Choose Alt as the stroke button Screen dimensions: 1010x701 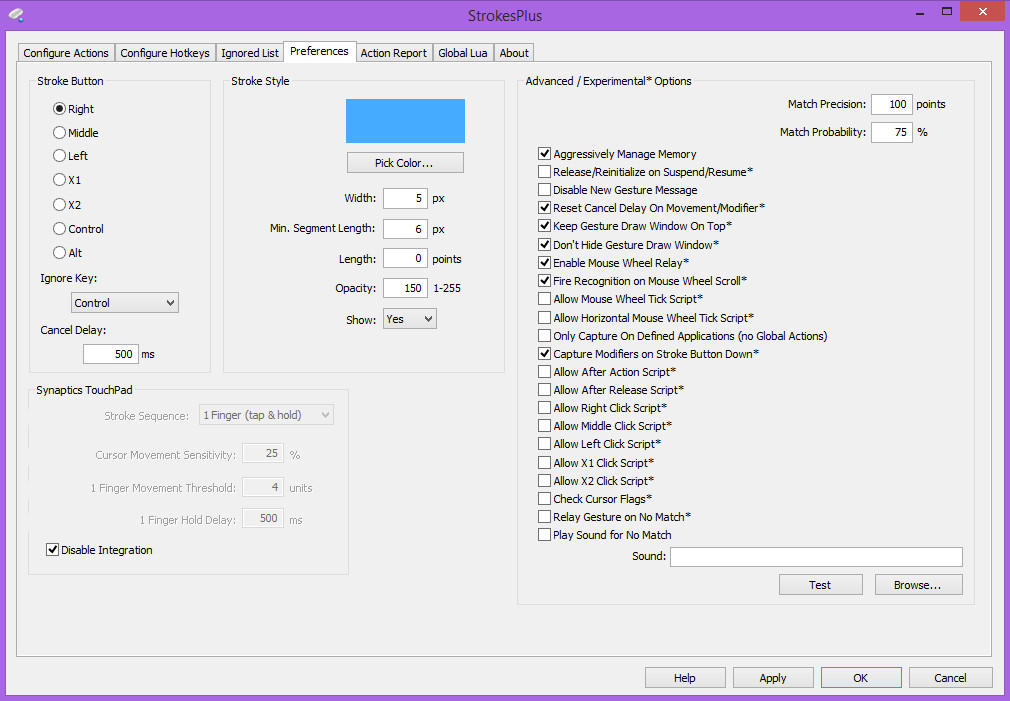point(59,253)
